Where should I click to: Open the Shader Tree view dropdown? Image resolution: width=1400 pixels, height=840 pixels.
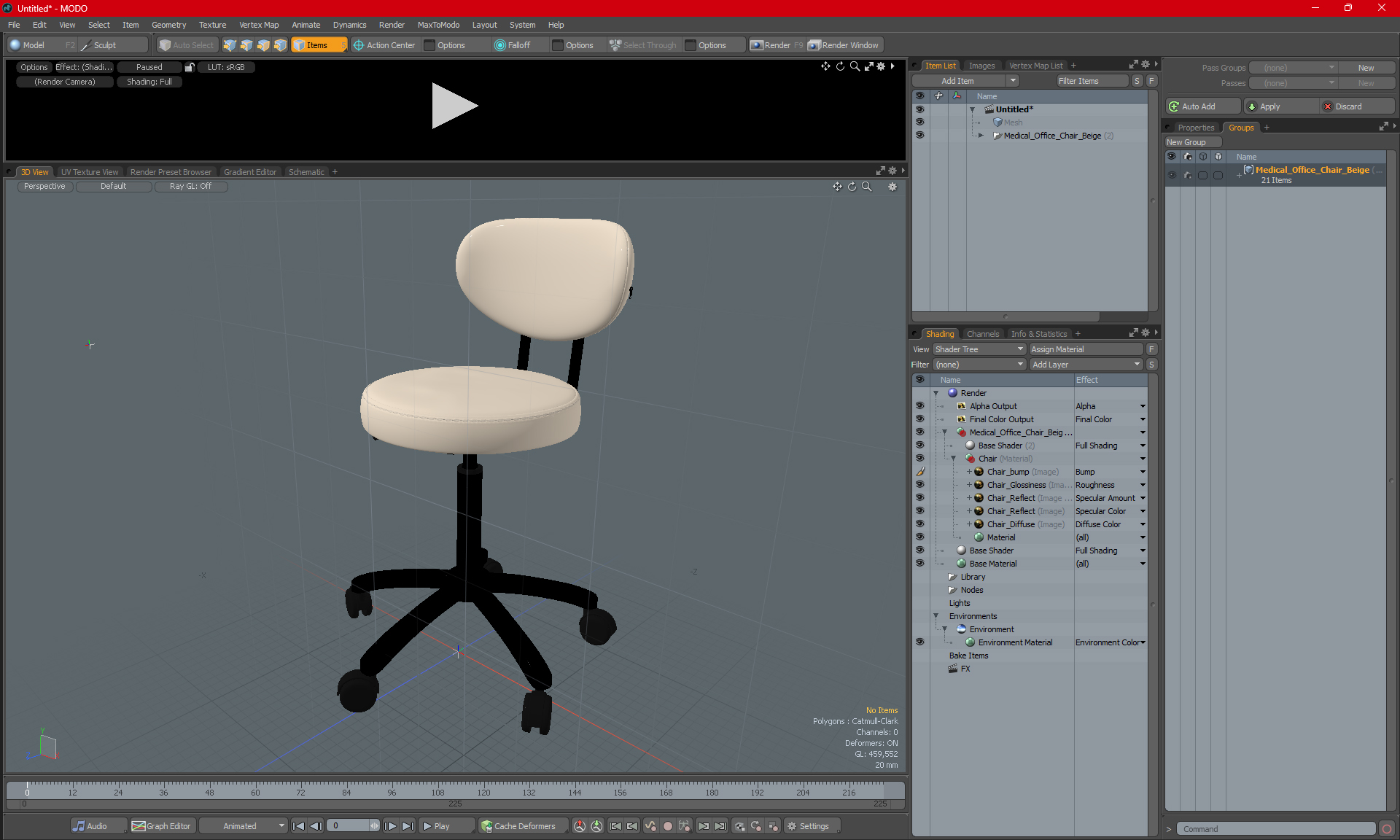click(979, 349)
